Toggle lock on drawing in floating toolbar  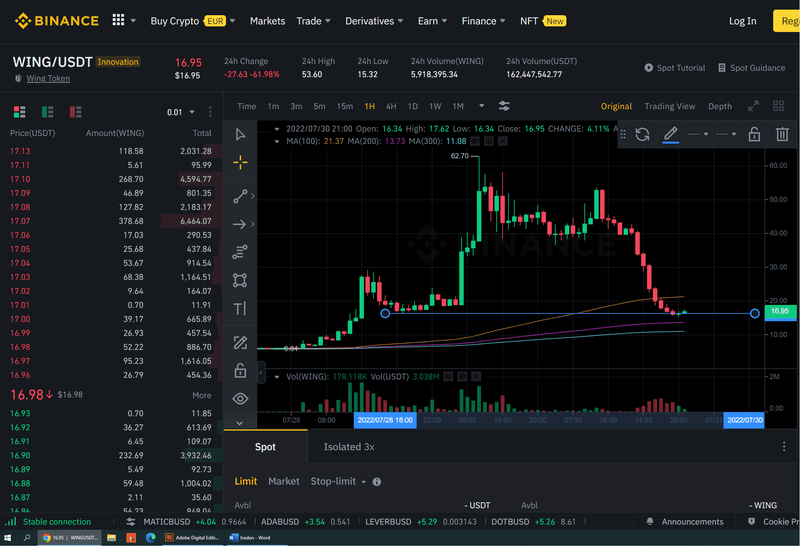tap(754, 134)
